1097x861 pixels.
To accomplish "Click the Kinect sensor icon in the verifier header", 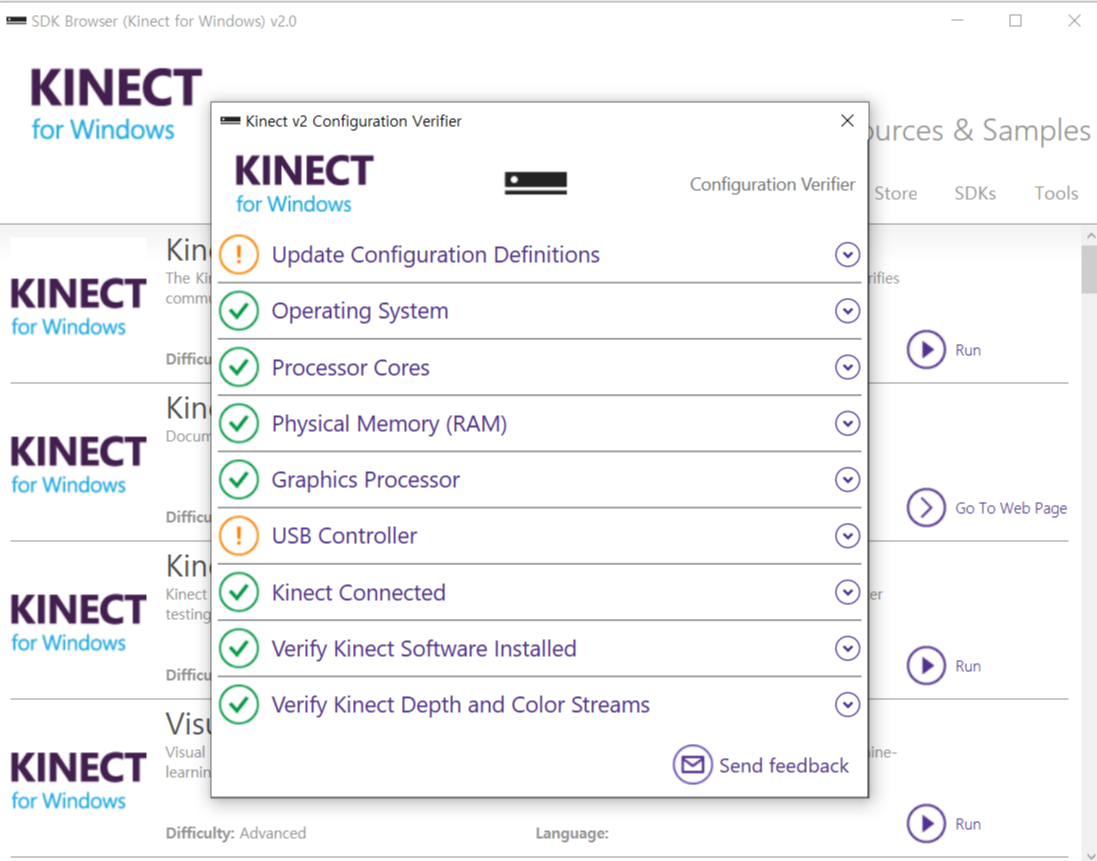I will (536, 183).
